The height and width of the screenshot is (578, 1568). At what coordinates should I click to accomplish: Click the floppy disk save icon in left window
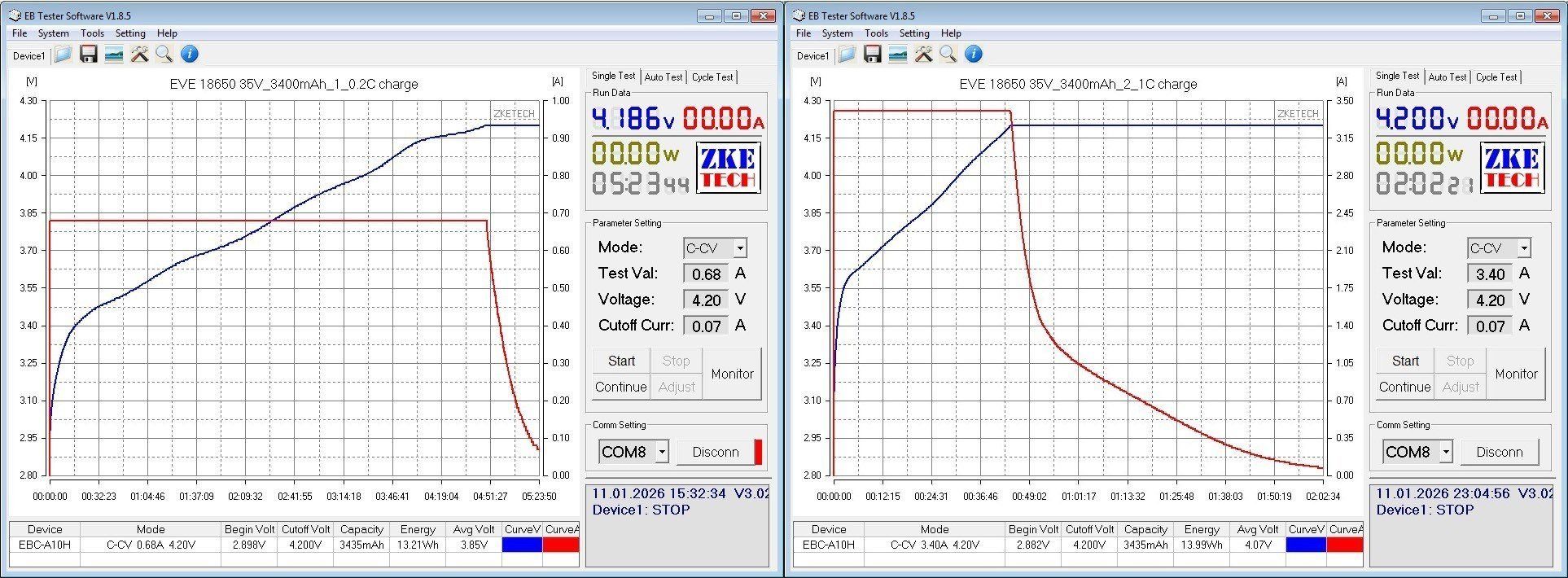[x=89, y=55]
